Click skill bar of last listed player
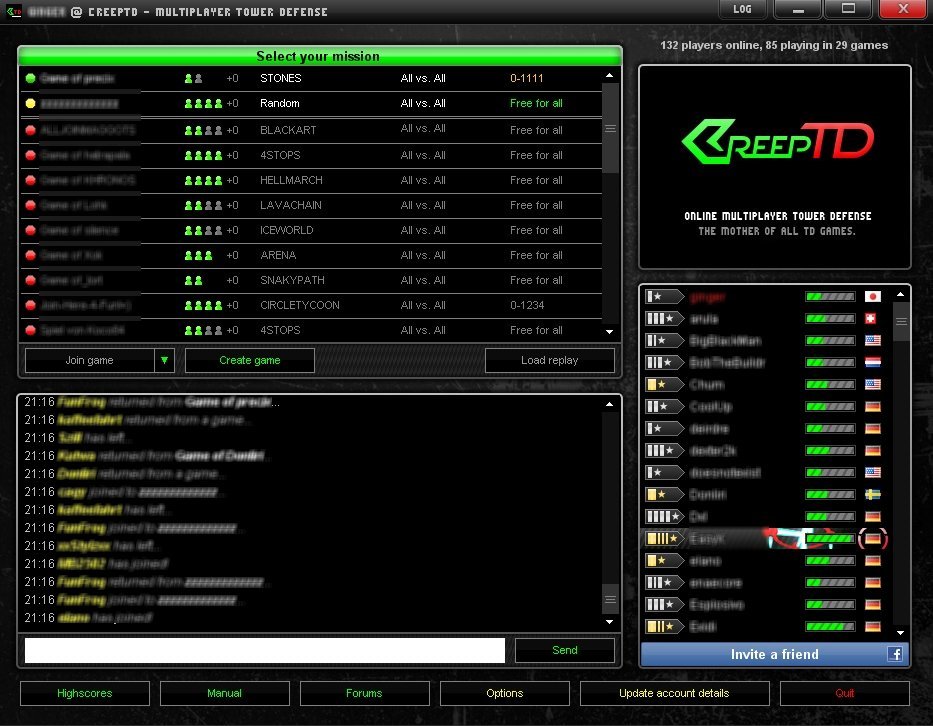Screen dimensions: 933x726 (x=830, y=626)
